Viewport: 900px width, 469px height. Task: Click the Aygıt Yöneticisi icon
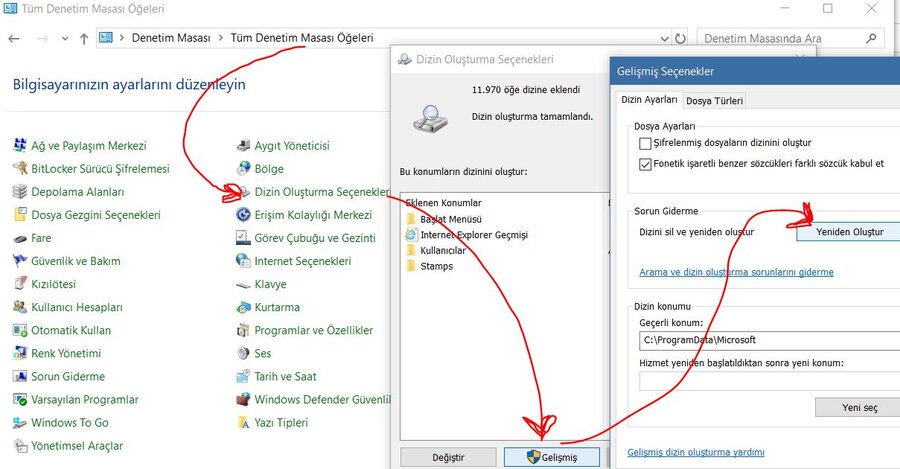[x=243, y=145]
